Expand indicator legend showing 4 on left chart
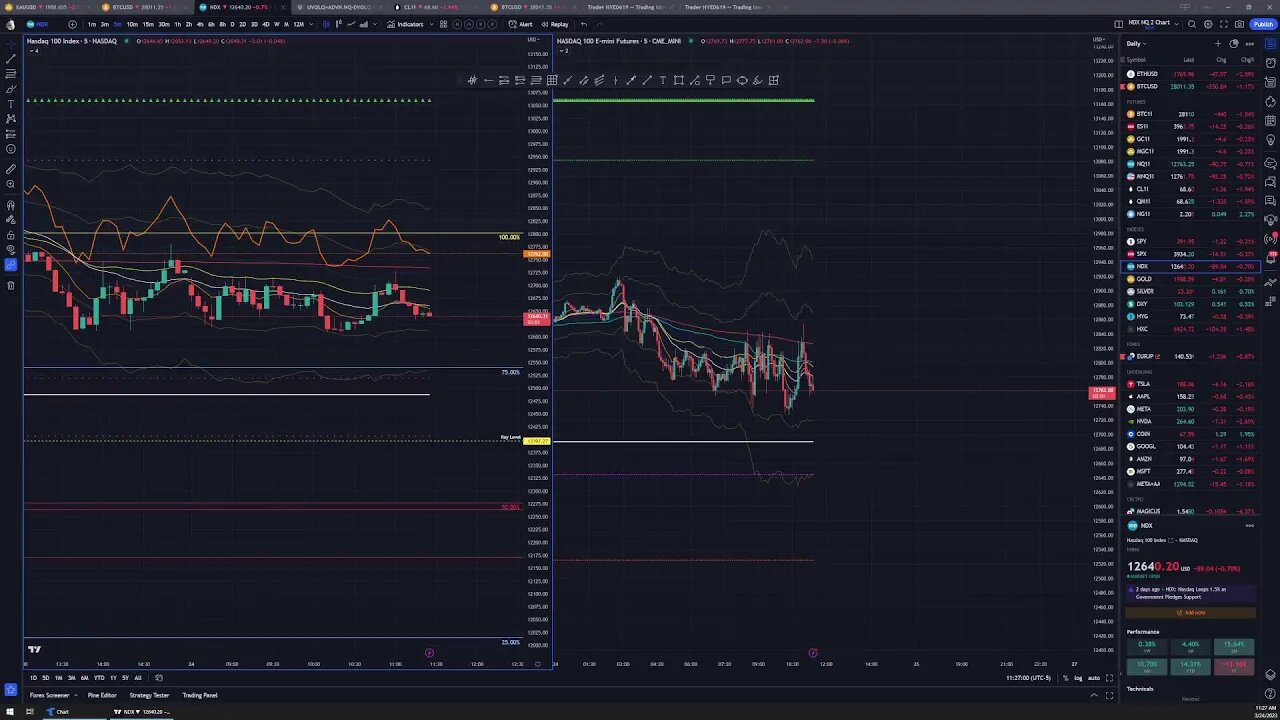Image resolution: width=1280 pixels, height=720 pixels. 35,50
